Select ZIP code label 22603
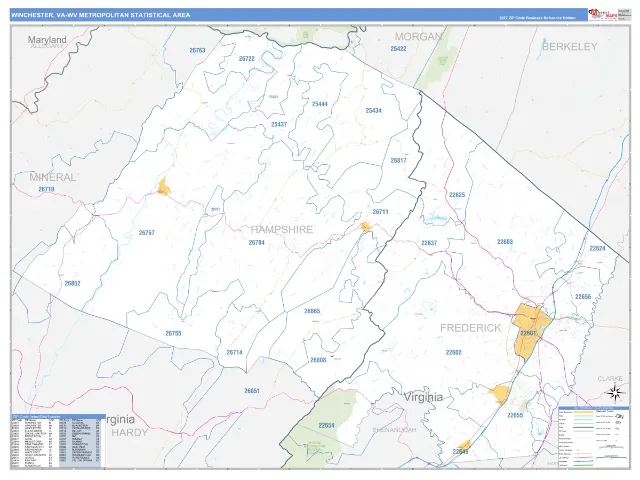The height and width of the screenshot is (480, 640). click(505, 242)
